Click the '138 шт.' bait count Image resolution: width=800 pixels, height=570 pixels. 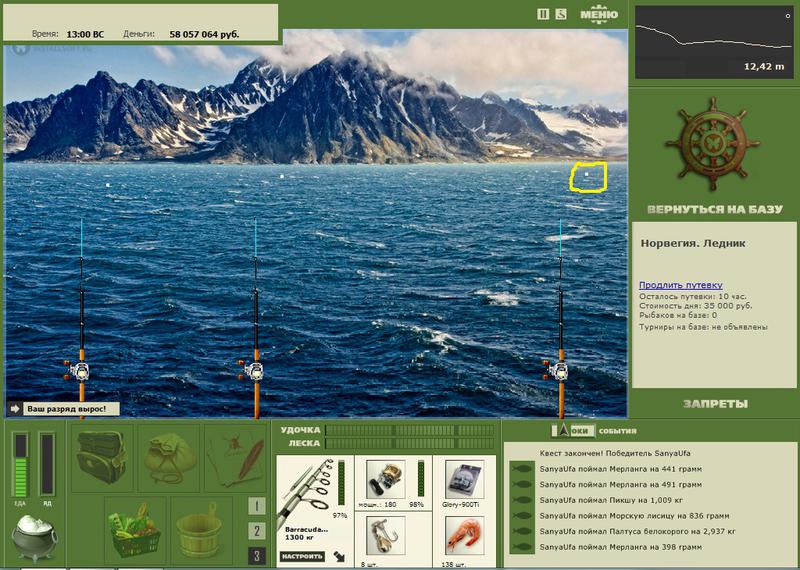tap(455, 565)
